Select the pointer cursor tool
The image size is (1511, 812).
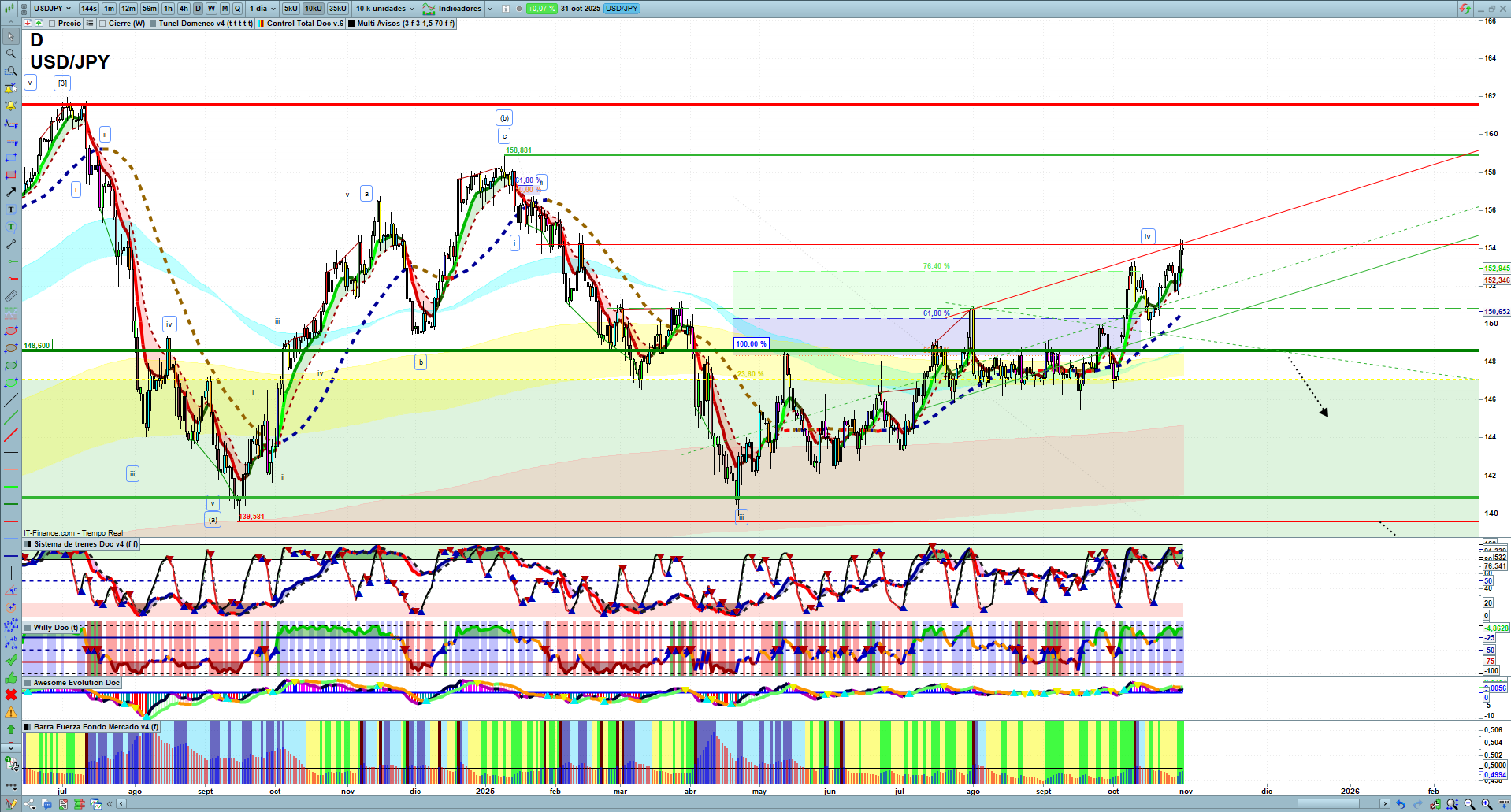click(x=11, y=36)
